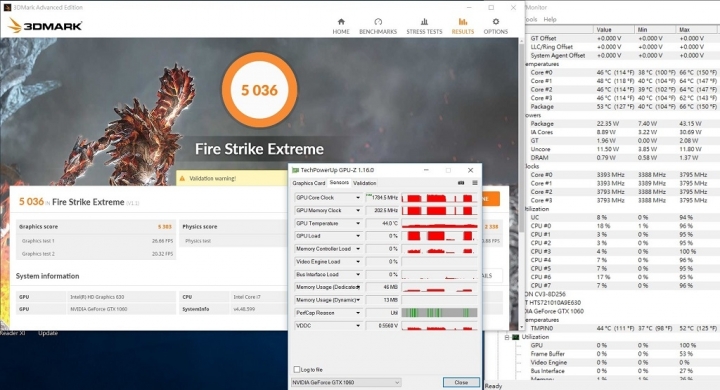Open 3DMark Options gear
Image resolution: width=720 pixels, height=390 pixels.
point(495,26)
